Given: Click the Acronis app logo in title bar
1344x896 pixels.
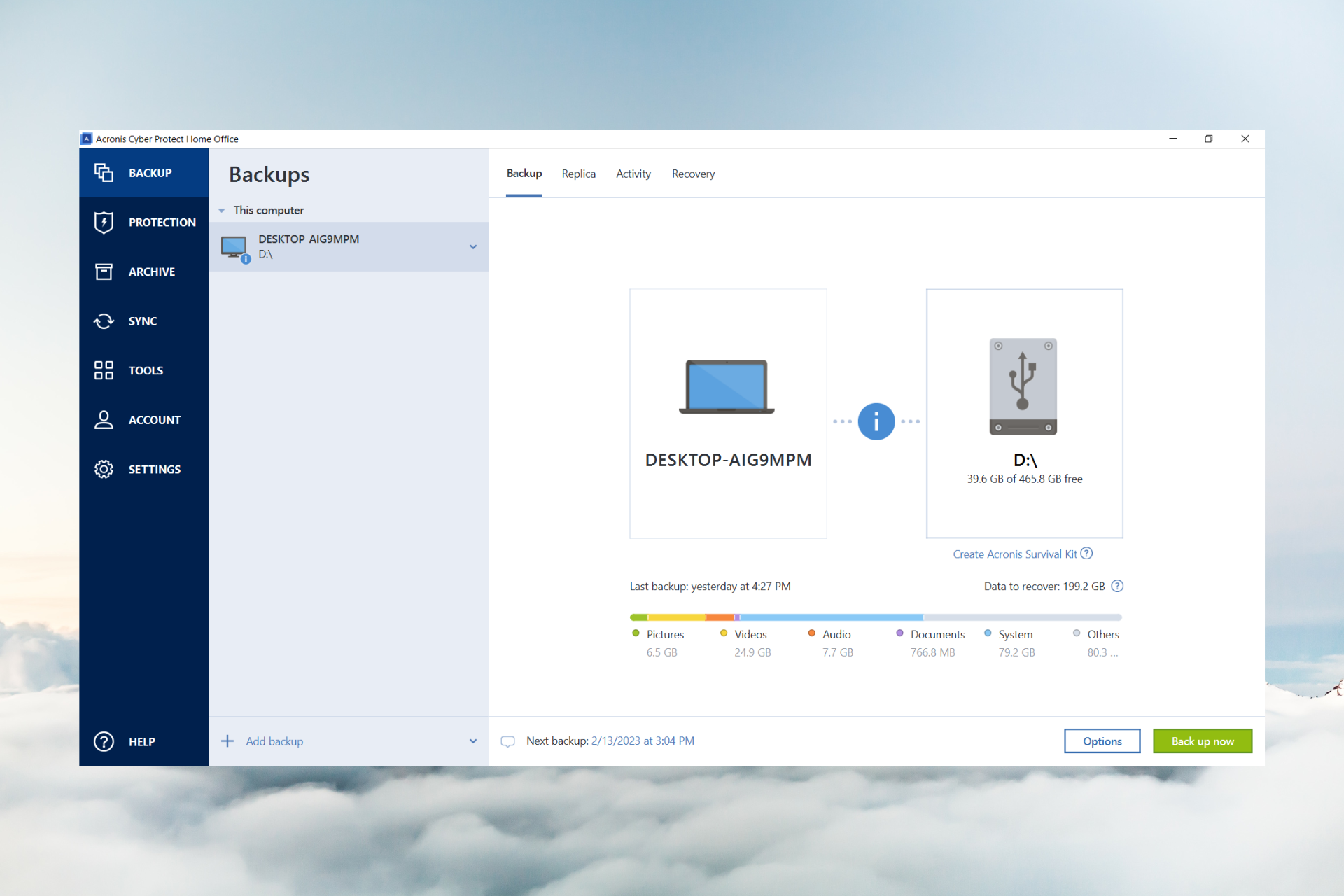Looking at the screenshot, I should click(x=87, y=139).
